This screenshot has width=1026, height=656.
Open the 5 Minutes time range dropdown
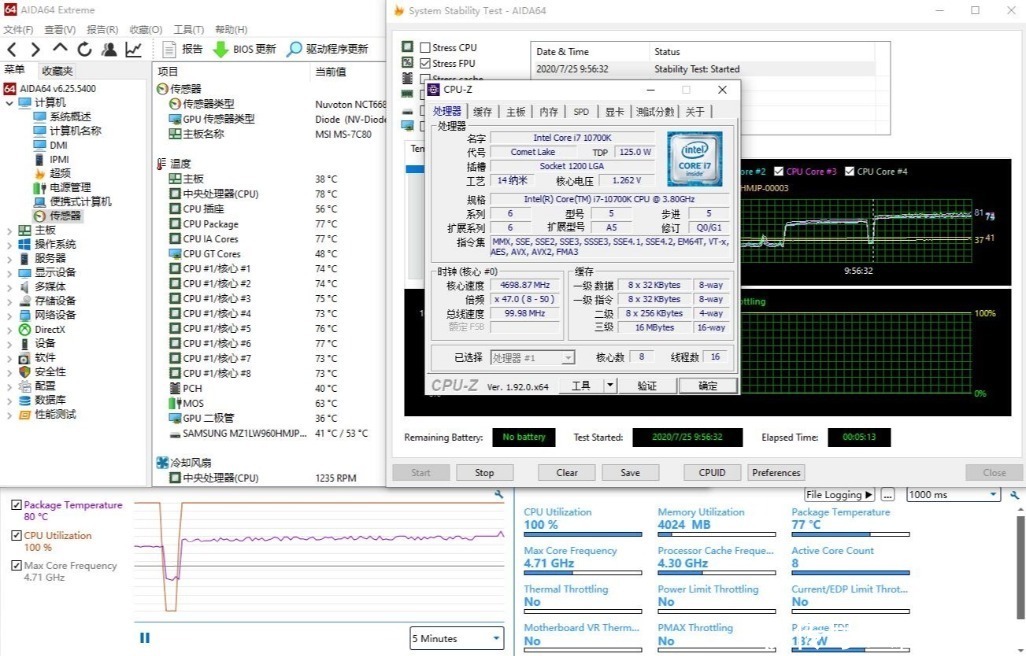(x=456, y=638)
